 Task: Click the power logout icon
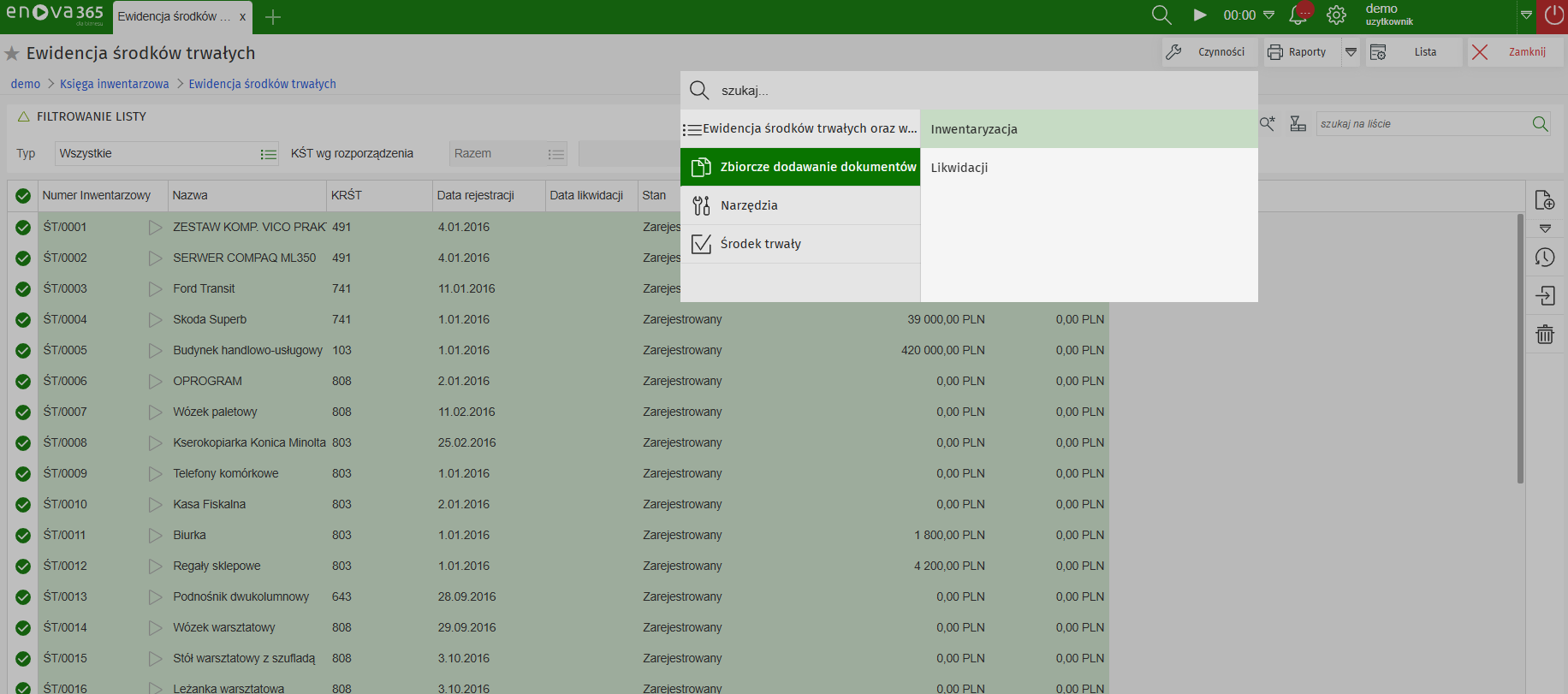(x=1553, y=15)
